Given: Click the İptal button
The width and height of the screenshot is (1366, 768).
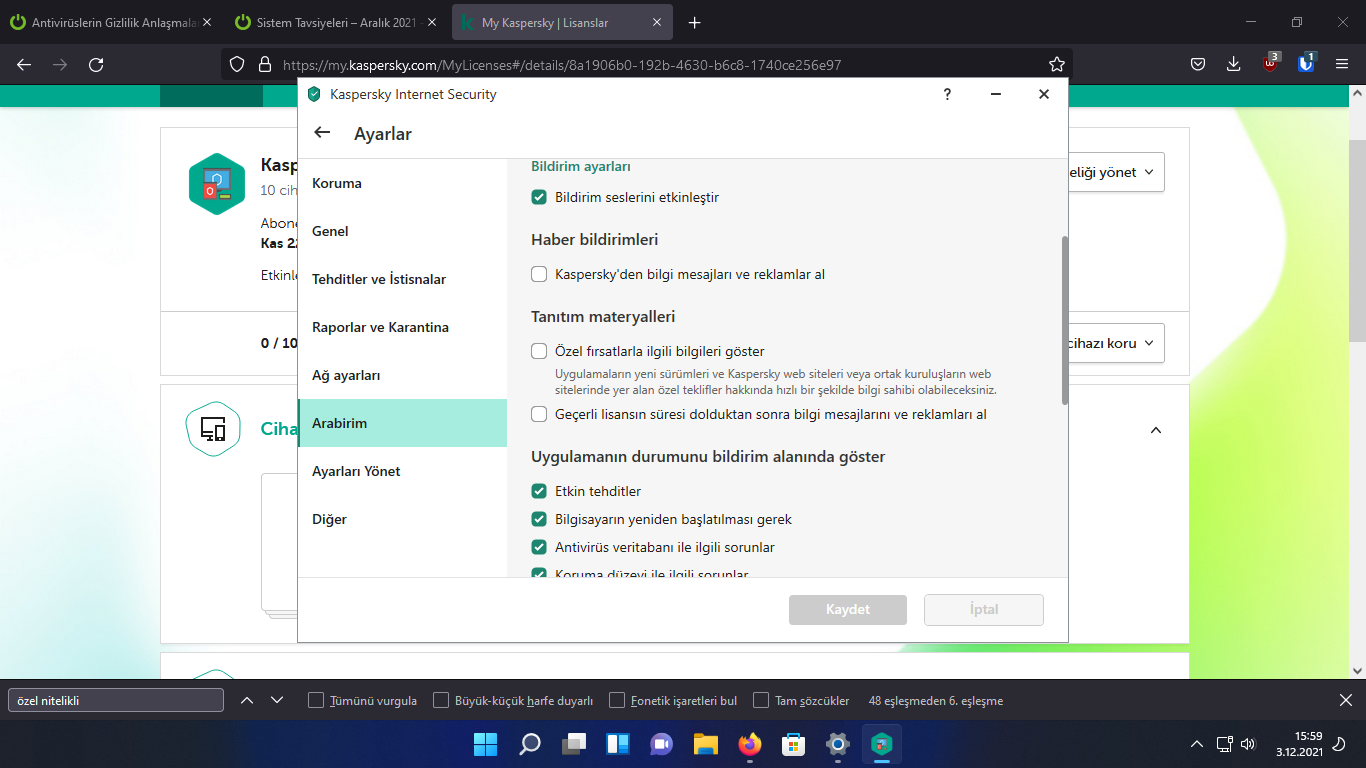Looking at the screenshot, I should 984,610.
